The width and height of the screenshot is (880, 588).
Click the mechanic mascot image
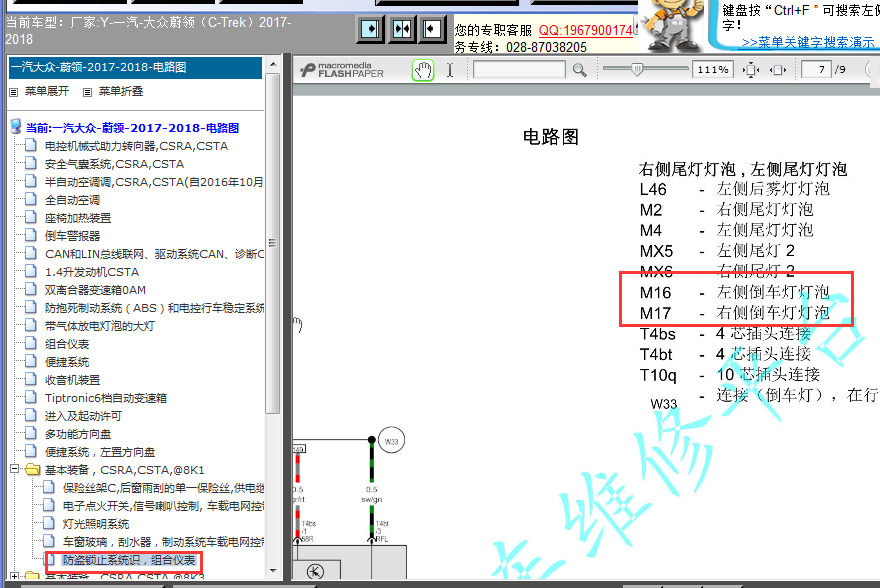673,25
